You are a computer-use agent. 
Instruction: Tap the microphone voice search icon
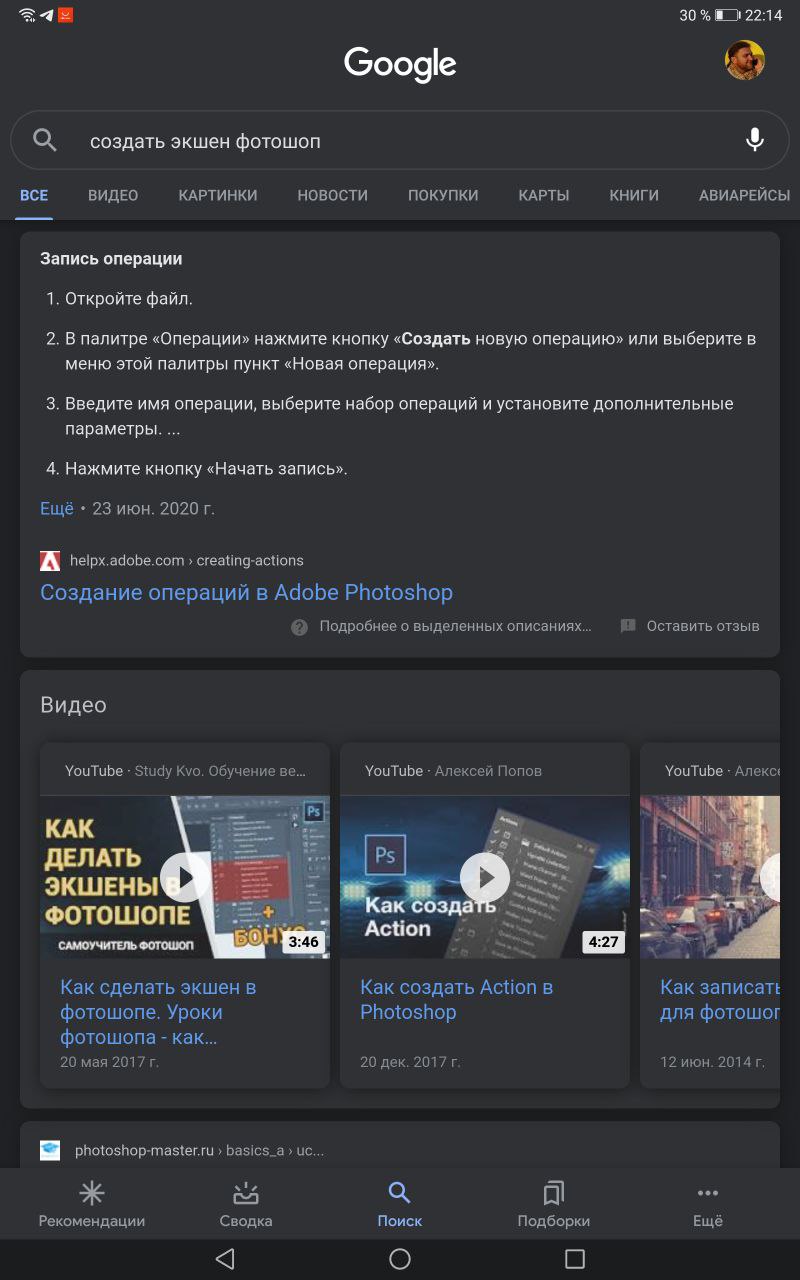755,140
